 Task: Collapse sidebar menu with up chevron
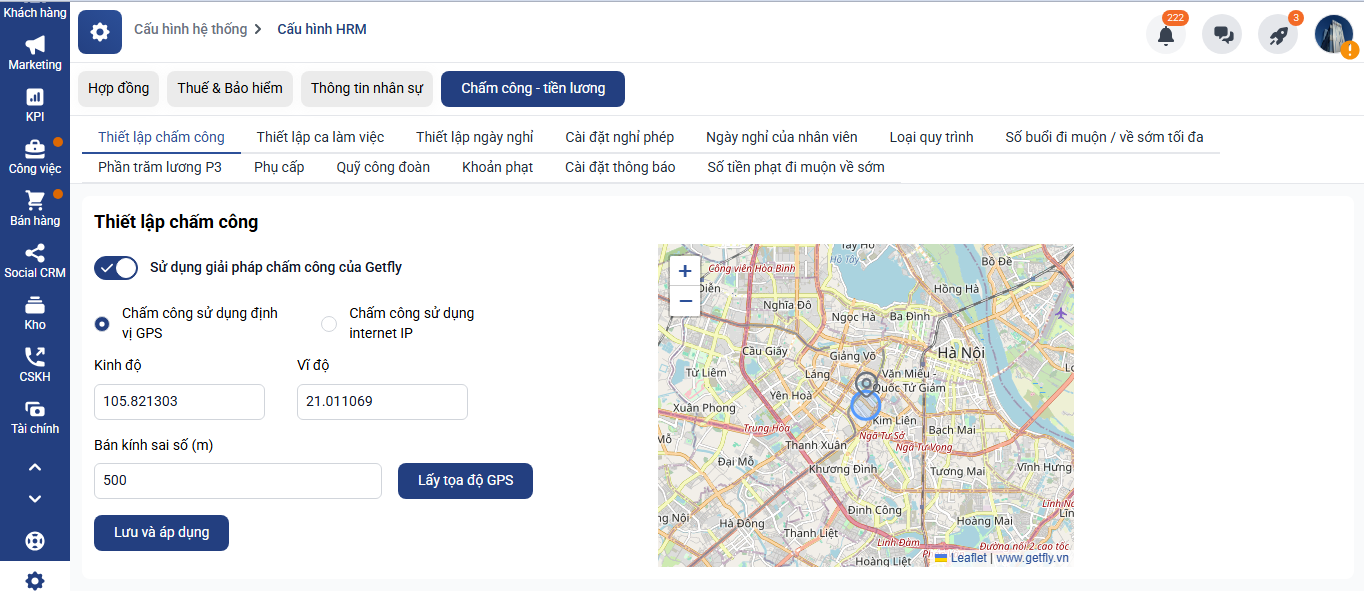tap(35, 467)
